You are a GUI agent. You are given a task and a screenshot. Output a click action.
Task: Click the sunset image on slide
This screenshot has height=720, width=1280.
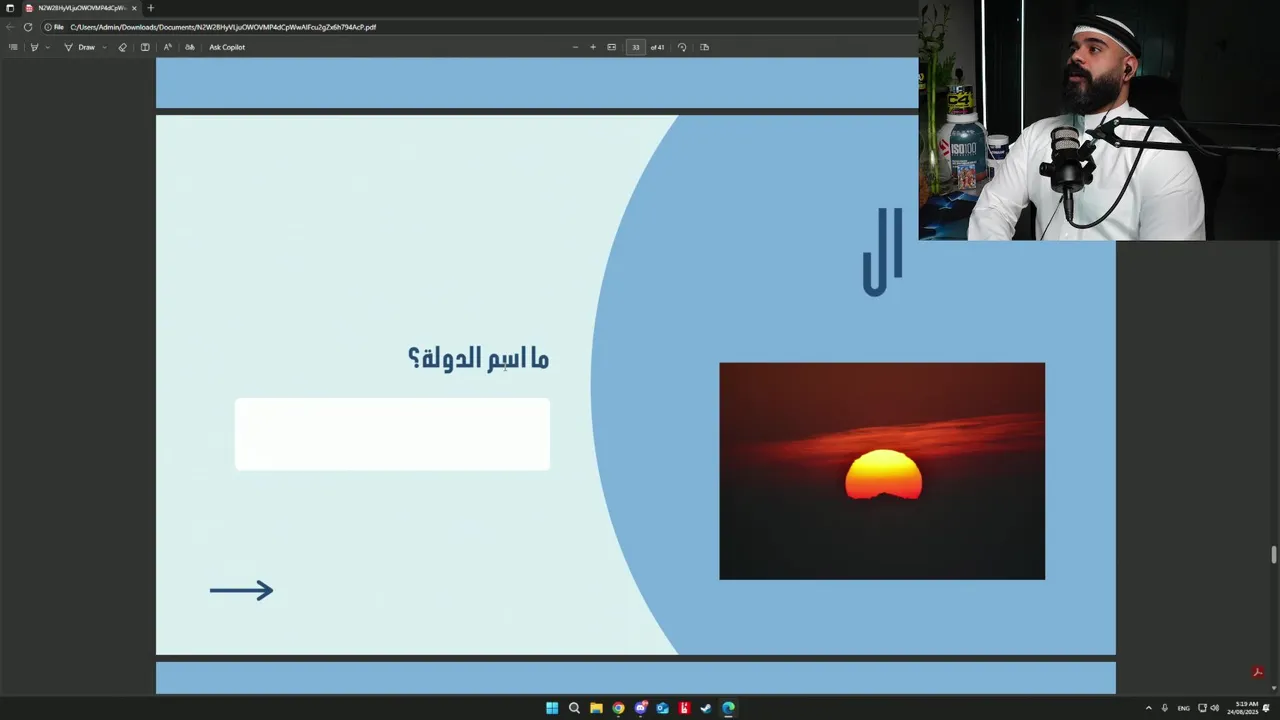(x=882, y=471)
